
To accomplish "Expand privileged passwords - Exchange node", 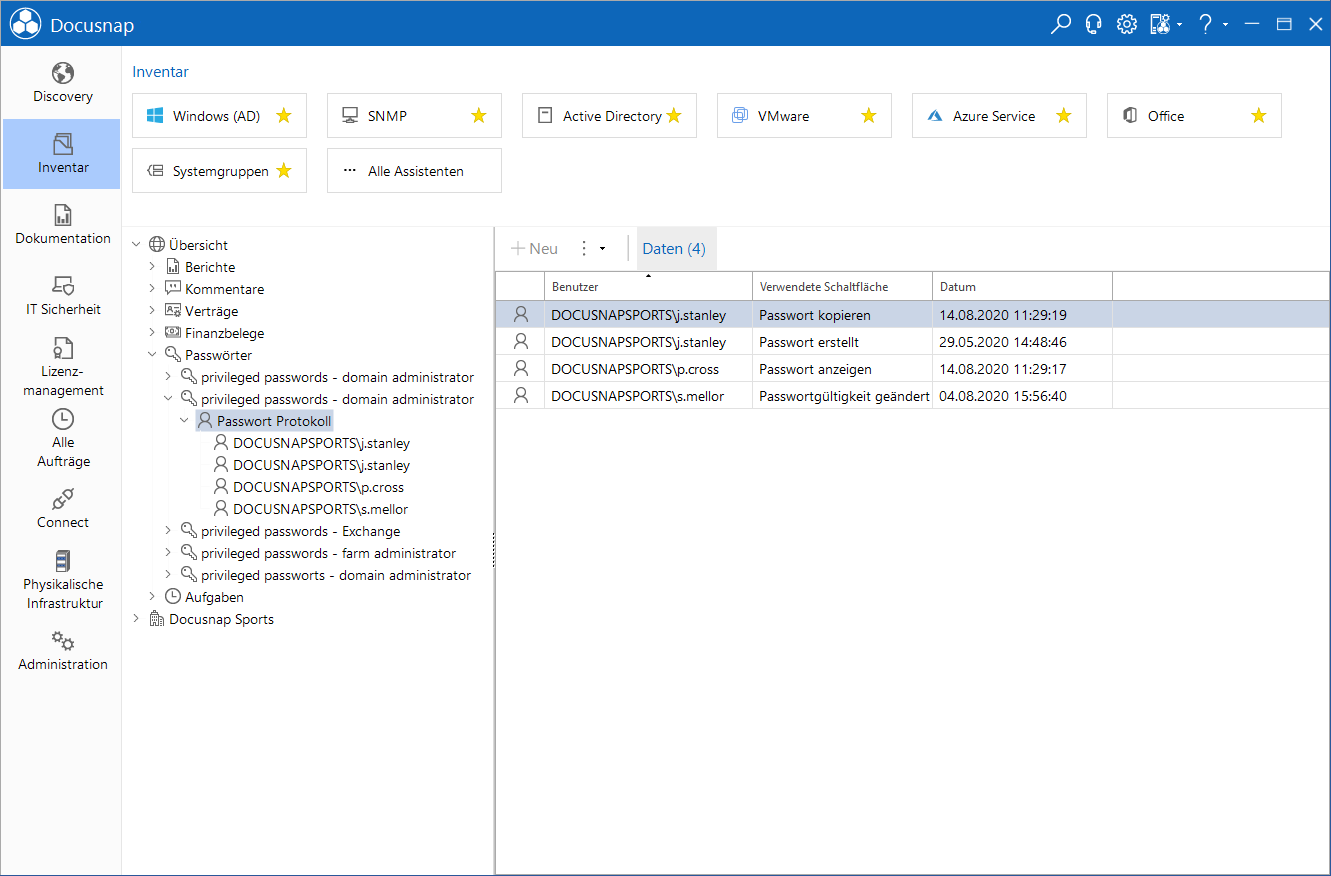I will tap(169, 531).
